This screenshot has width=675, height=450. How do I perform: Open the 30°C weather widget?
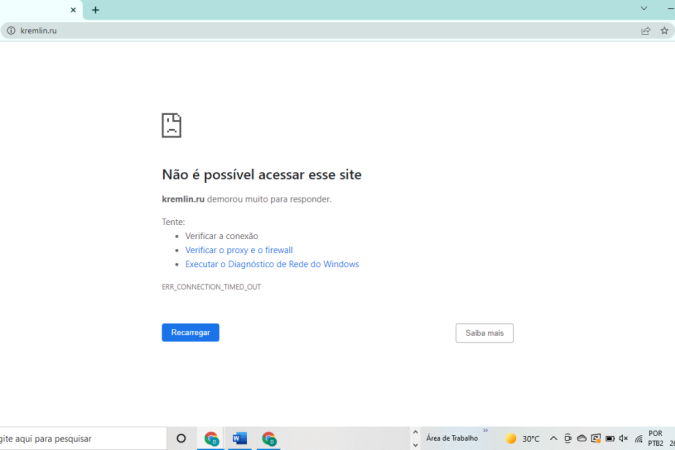click(522, 438)
